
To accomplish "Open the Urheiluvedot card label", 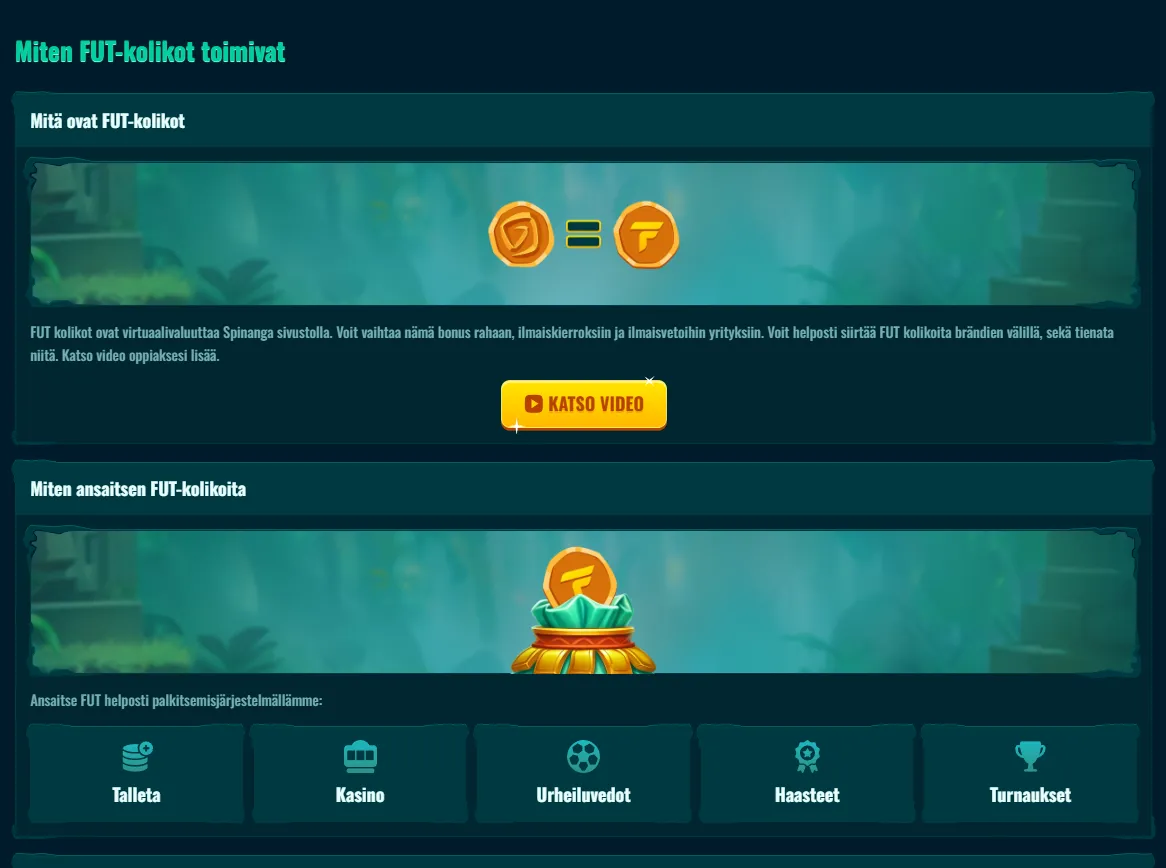I will click(583, 795).
